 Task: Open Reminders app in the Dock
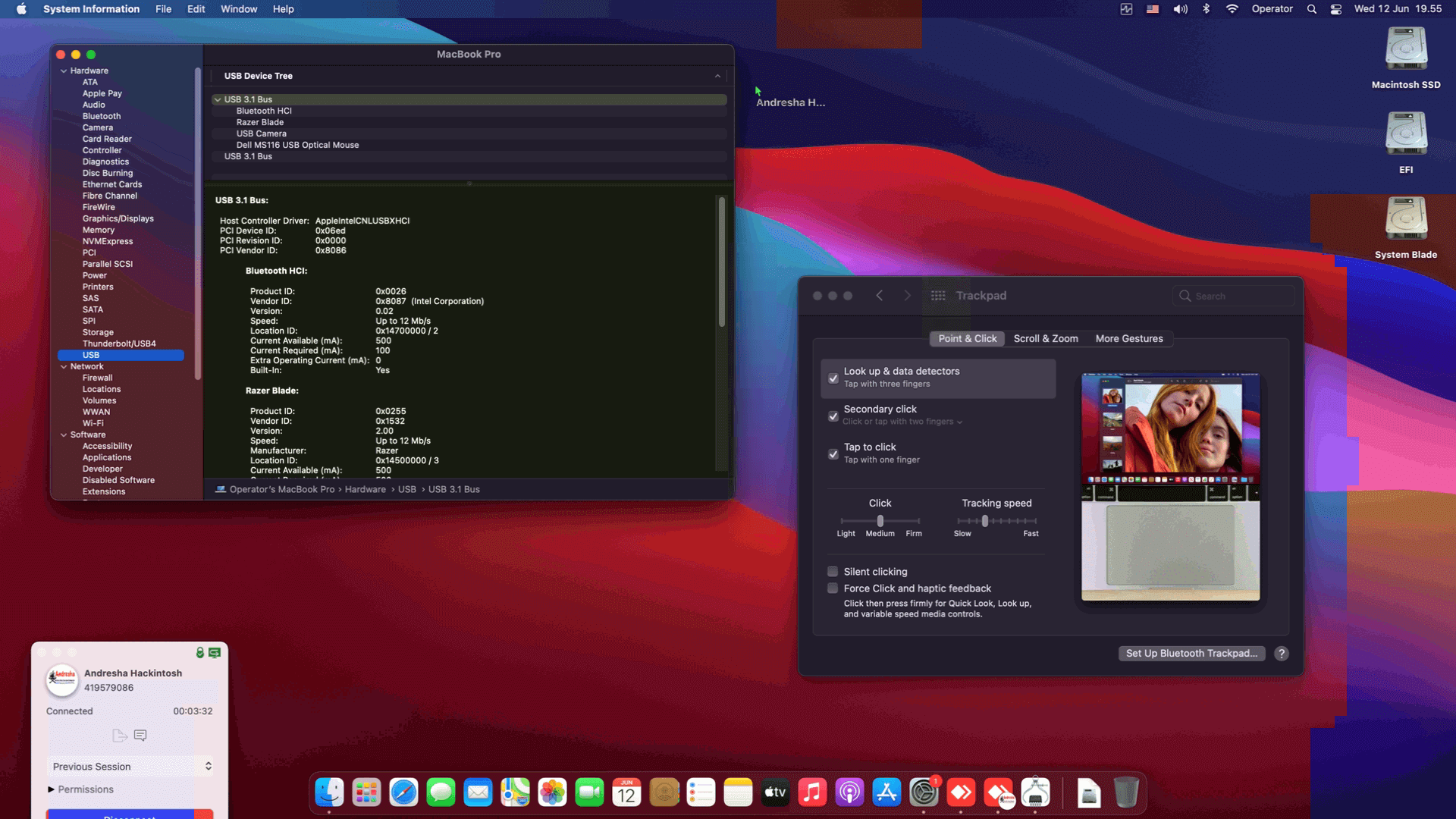coord(701,793)
